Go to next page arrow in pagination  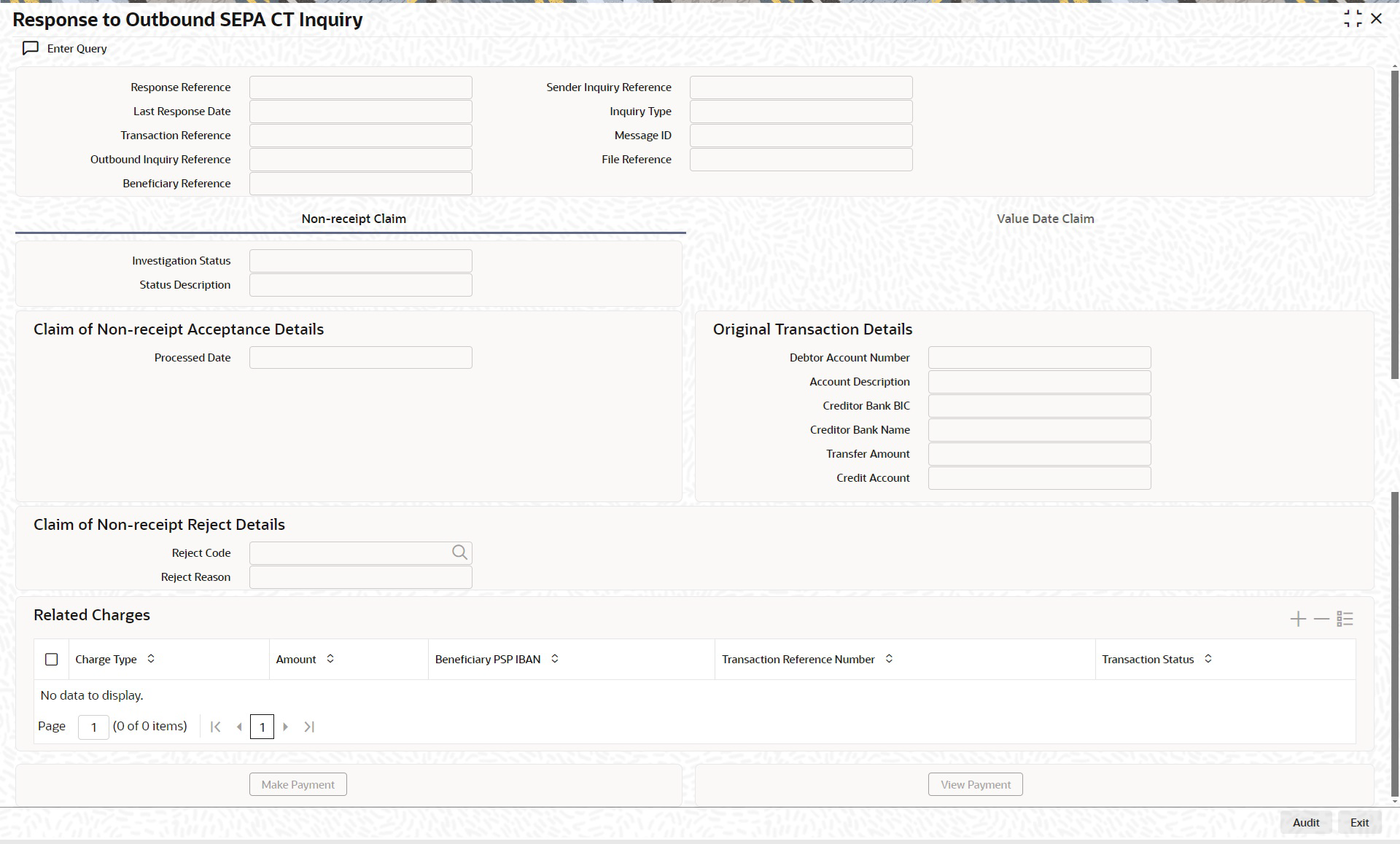pos(286,727)
